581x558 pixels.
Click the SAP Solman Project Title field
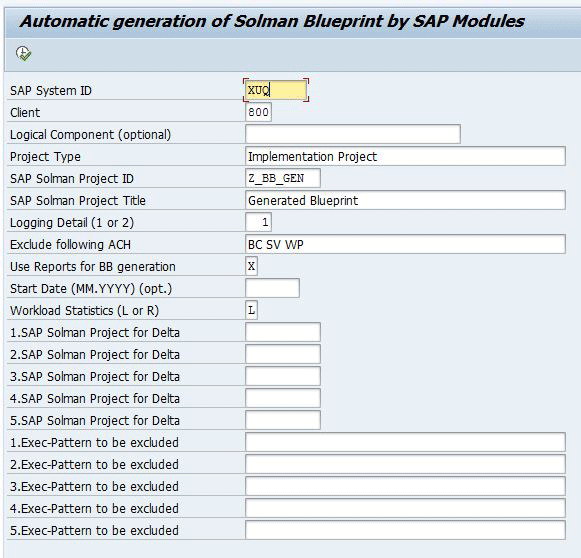[405, 200]
